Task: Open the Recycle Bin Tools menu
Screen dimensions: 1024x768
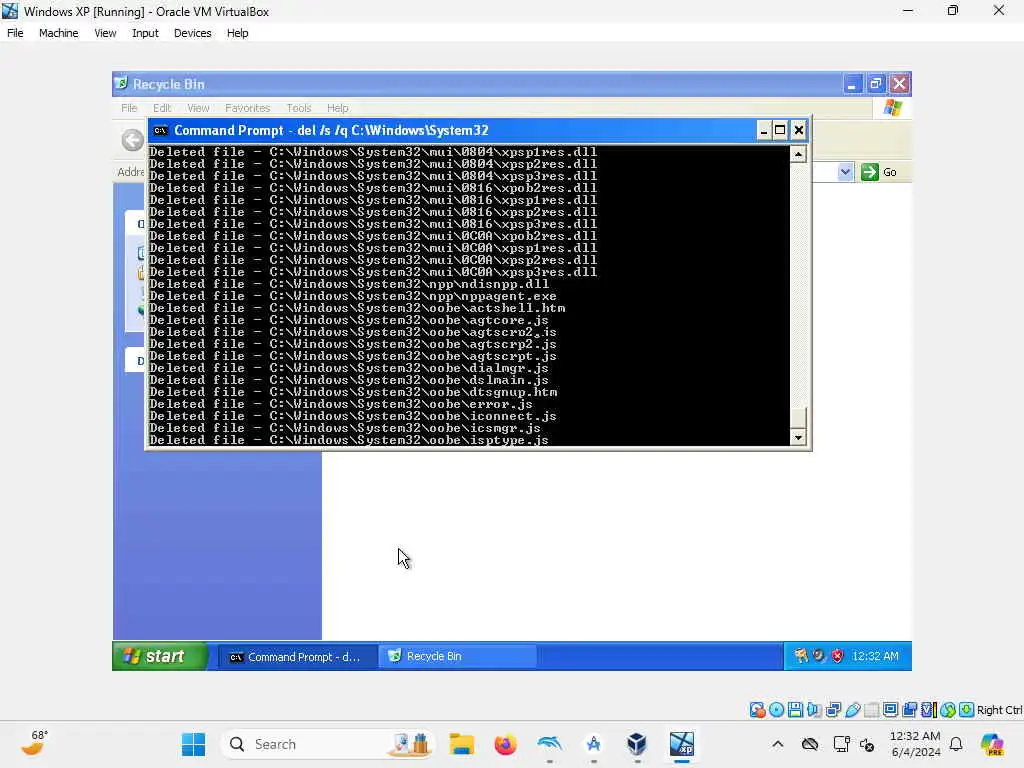Action: (298, 108)
